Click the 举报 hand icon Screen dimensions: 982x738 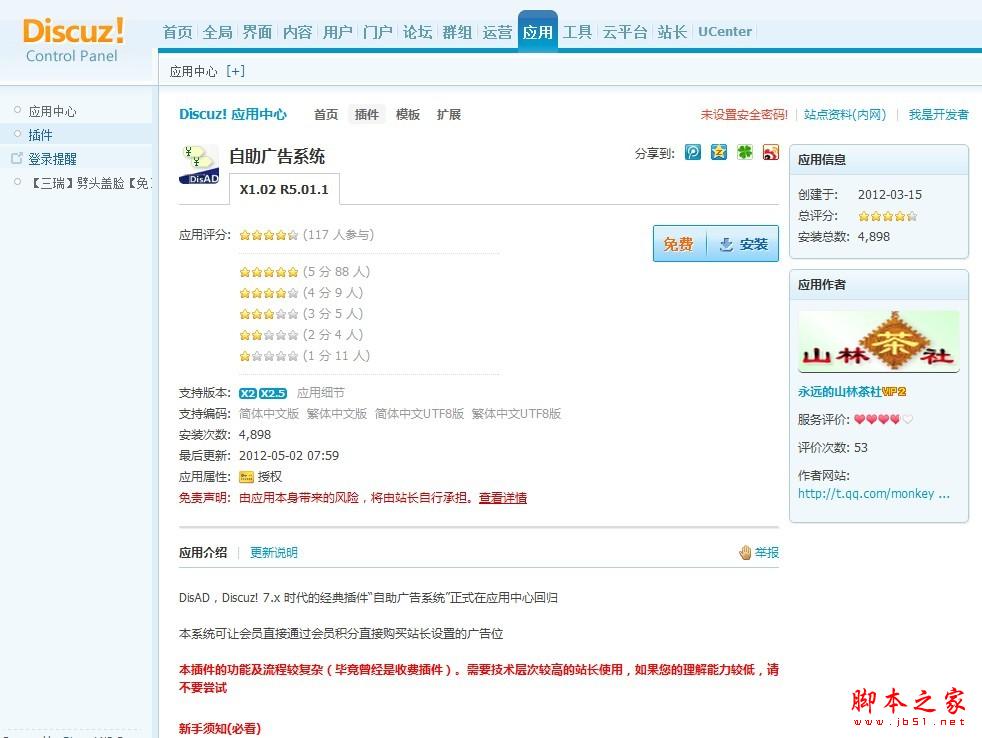(x=745, y=553)
